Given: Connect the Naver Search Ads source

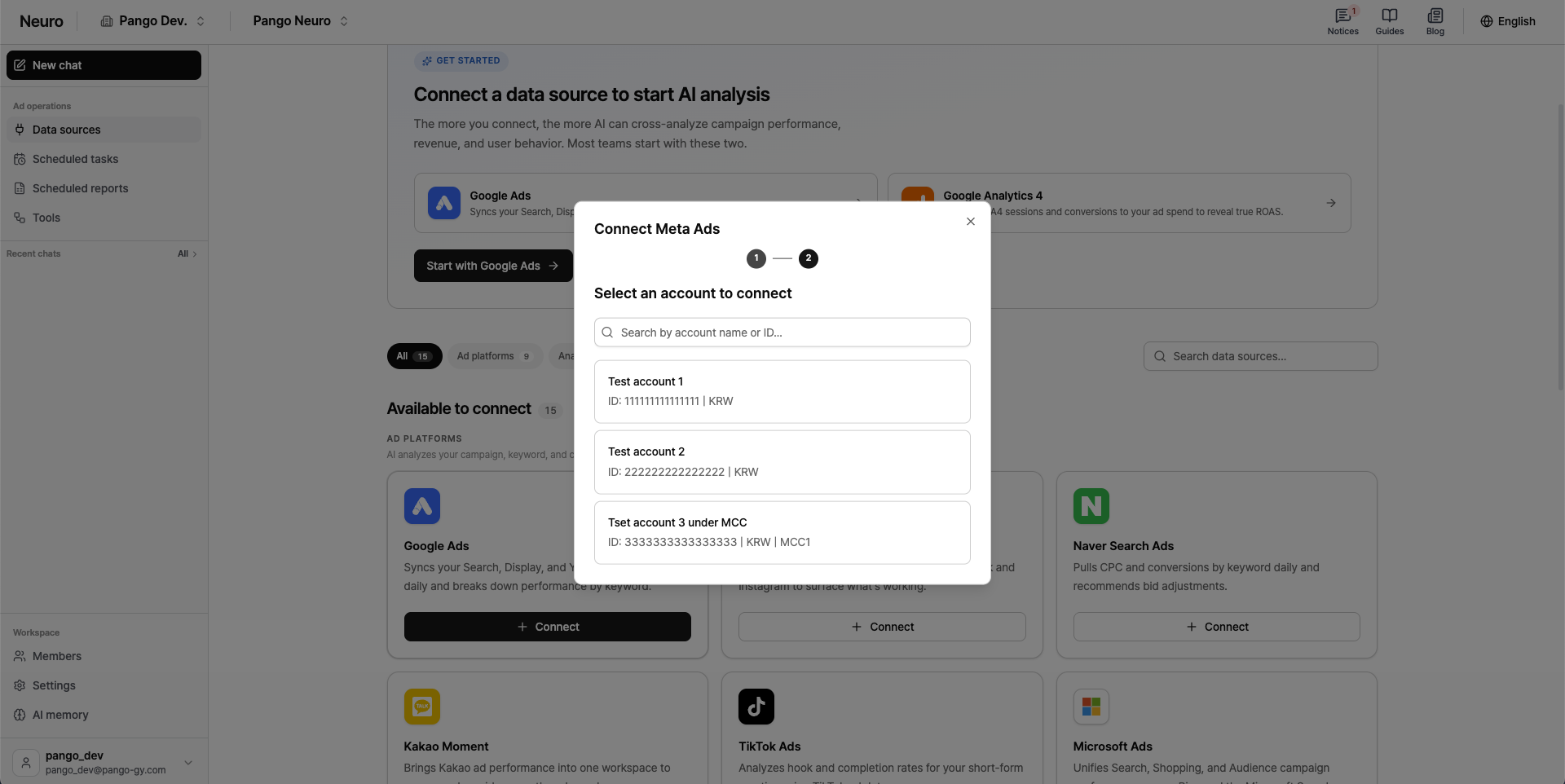Looking at the screenshot, I should [1216, 627].
